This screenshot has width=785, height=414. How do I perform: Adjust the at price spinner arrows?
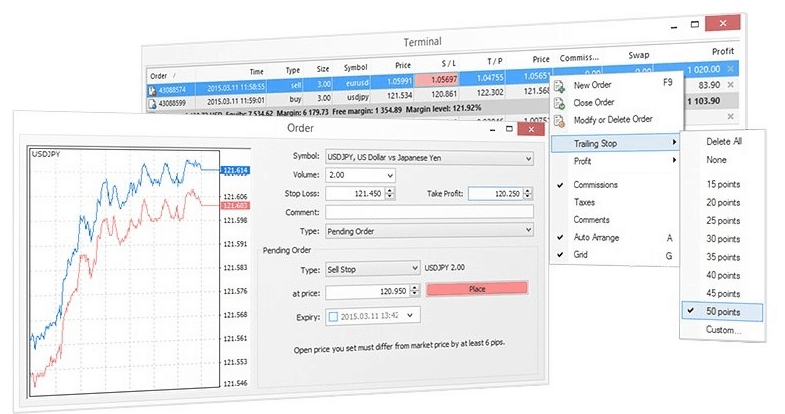415,290
